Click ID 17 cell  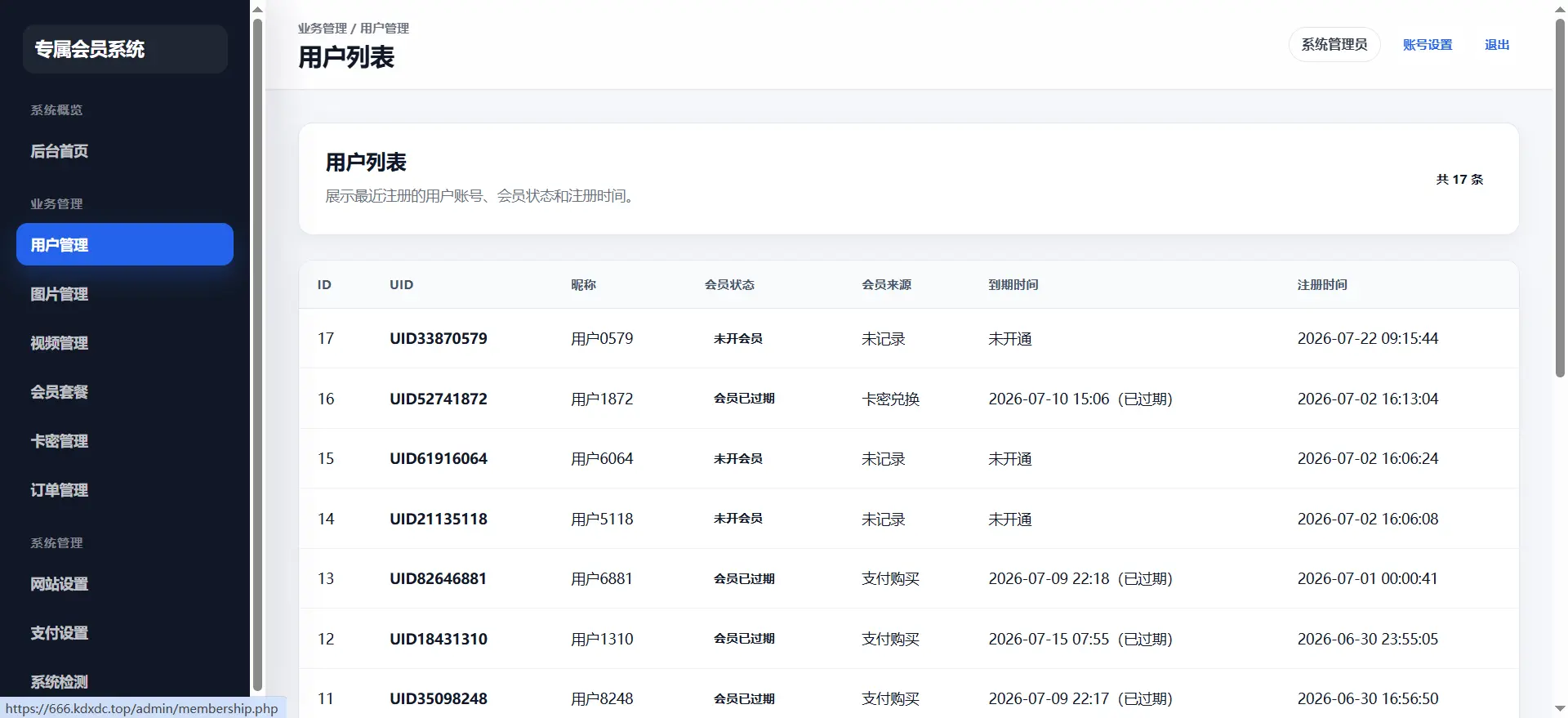pyautogui.click(x=326, y=338)
